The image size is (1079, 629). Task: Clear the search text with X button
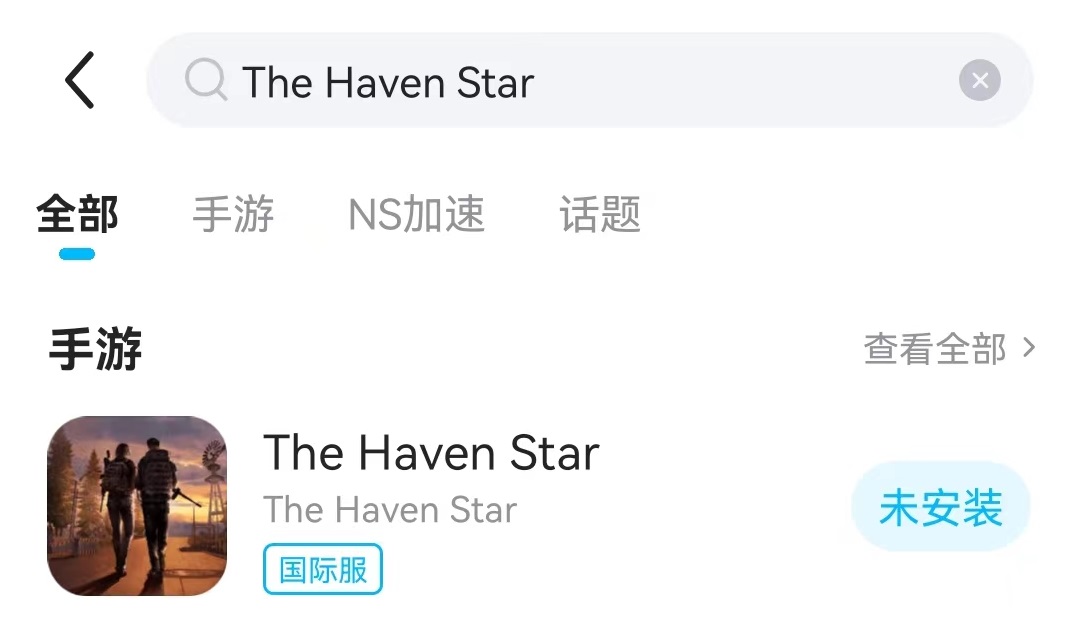[979, 81]
